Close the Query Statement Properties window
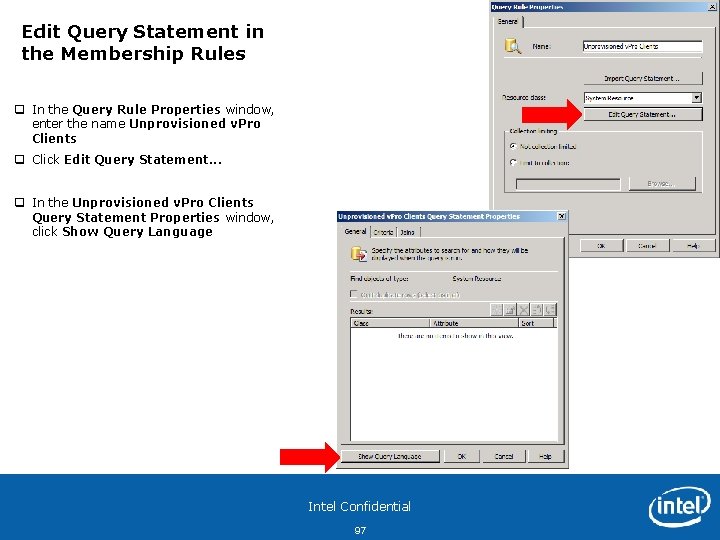 click(x=562, y=216)
